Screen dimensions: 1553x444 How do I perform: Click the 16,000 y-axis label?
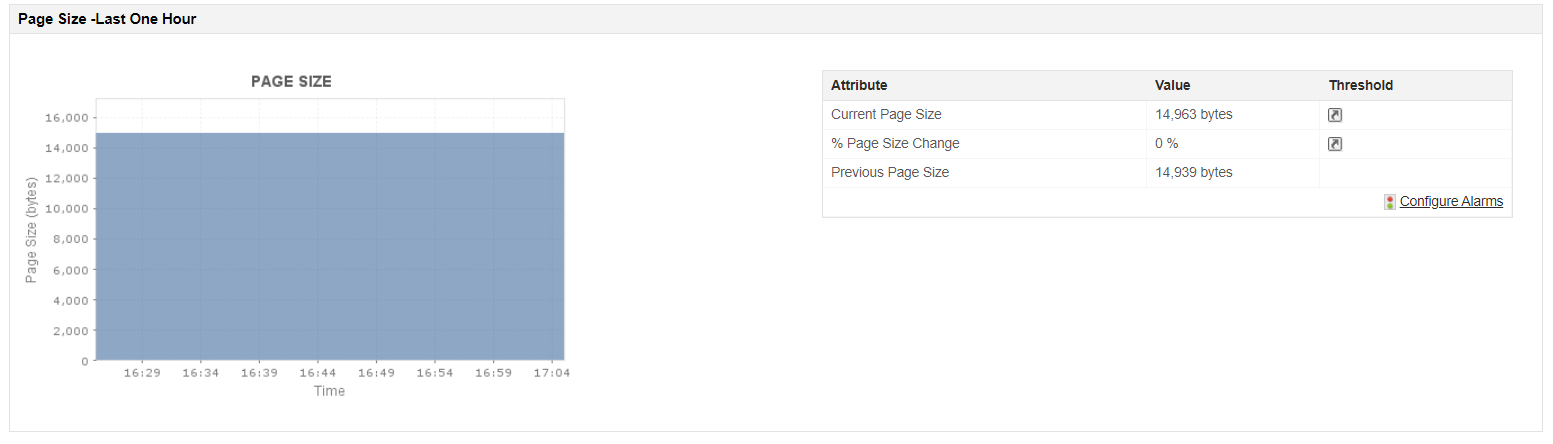67,118
